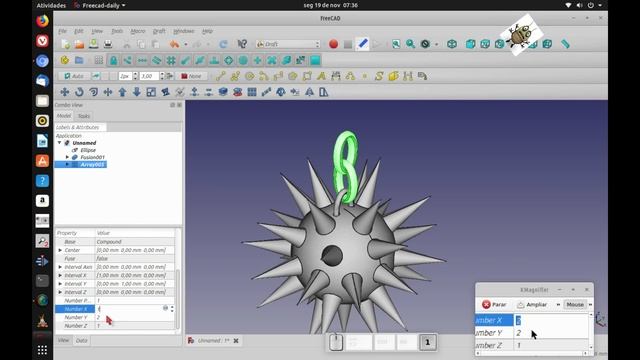Select the Draft Move tool

click(x=64, y=92)
